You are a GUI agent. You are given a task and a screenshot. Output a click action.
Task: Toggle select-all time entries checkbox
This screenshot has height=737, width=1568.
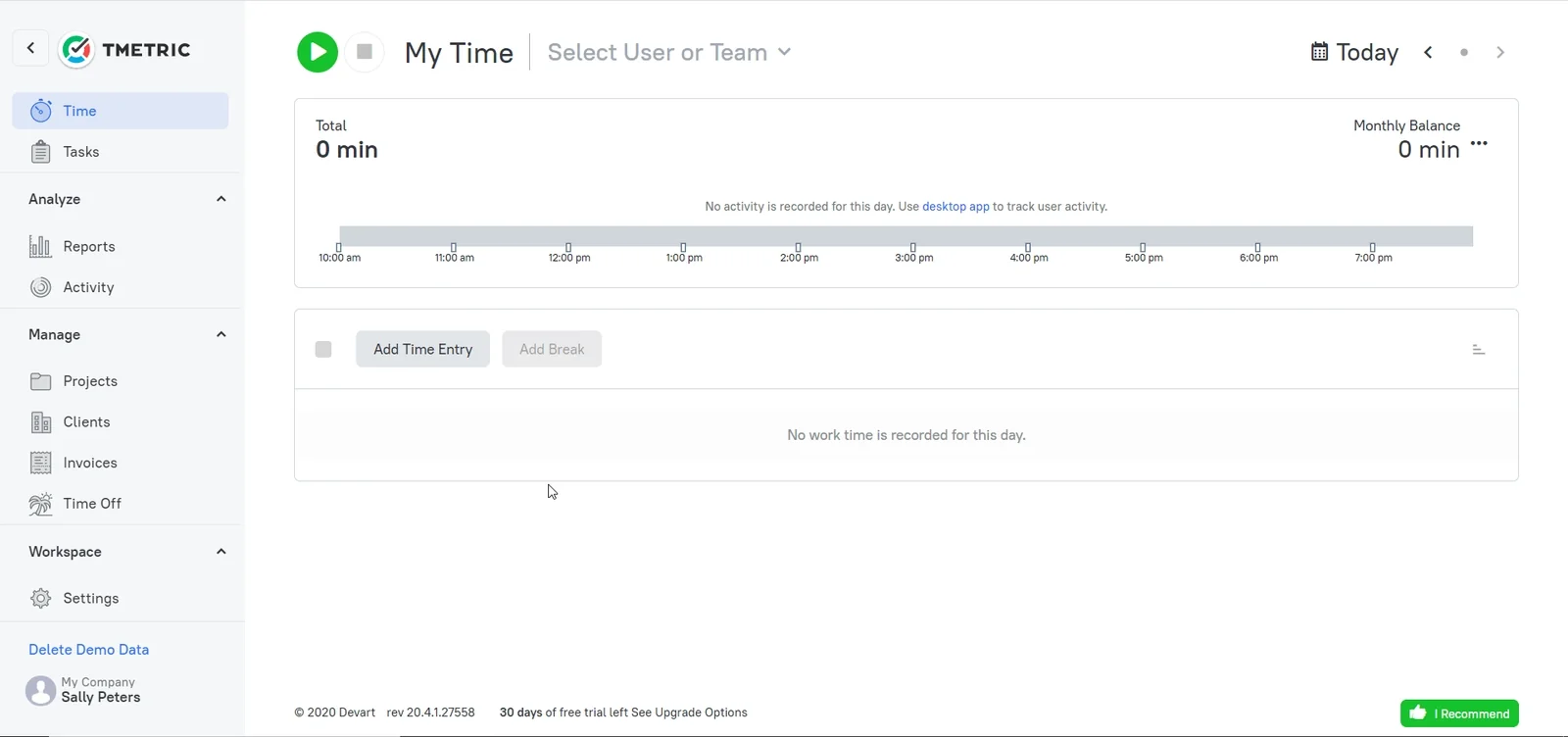(x=323, y=350)
